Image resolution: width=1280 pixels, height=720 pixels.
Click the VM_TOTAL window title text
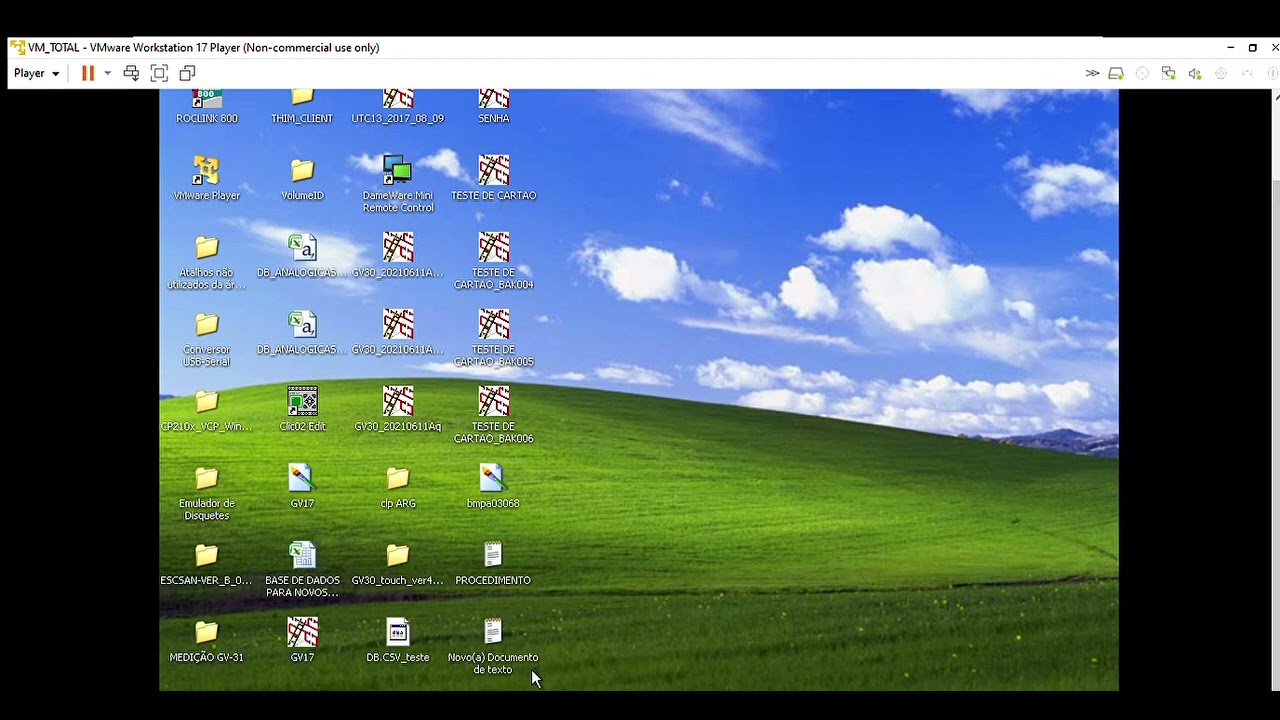(x=203, y=47)
